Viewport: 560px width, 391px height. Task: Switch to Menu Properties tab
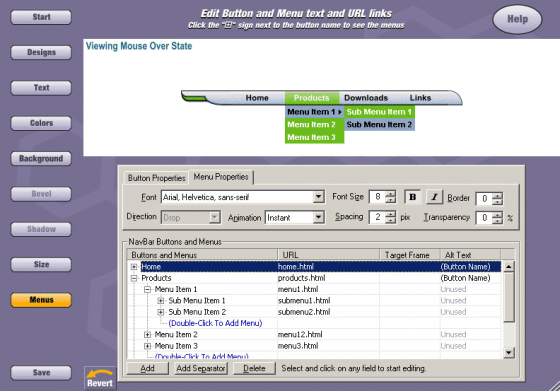click(x=221, y=177)
